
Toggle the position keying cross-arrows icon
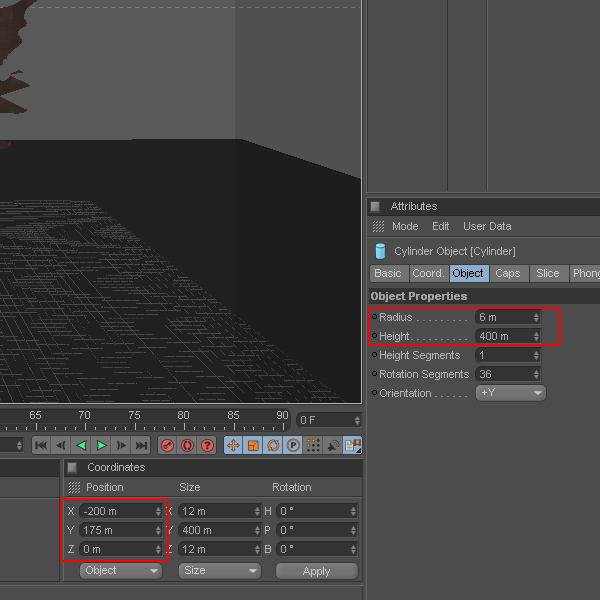[233, 445]
